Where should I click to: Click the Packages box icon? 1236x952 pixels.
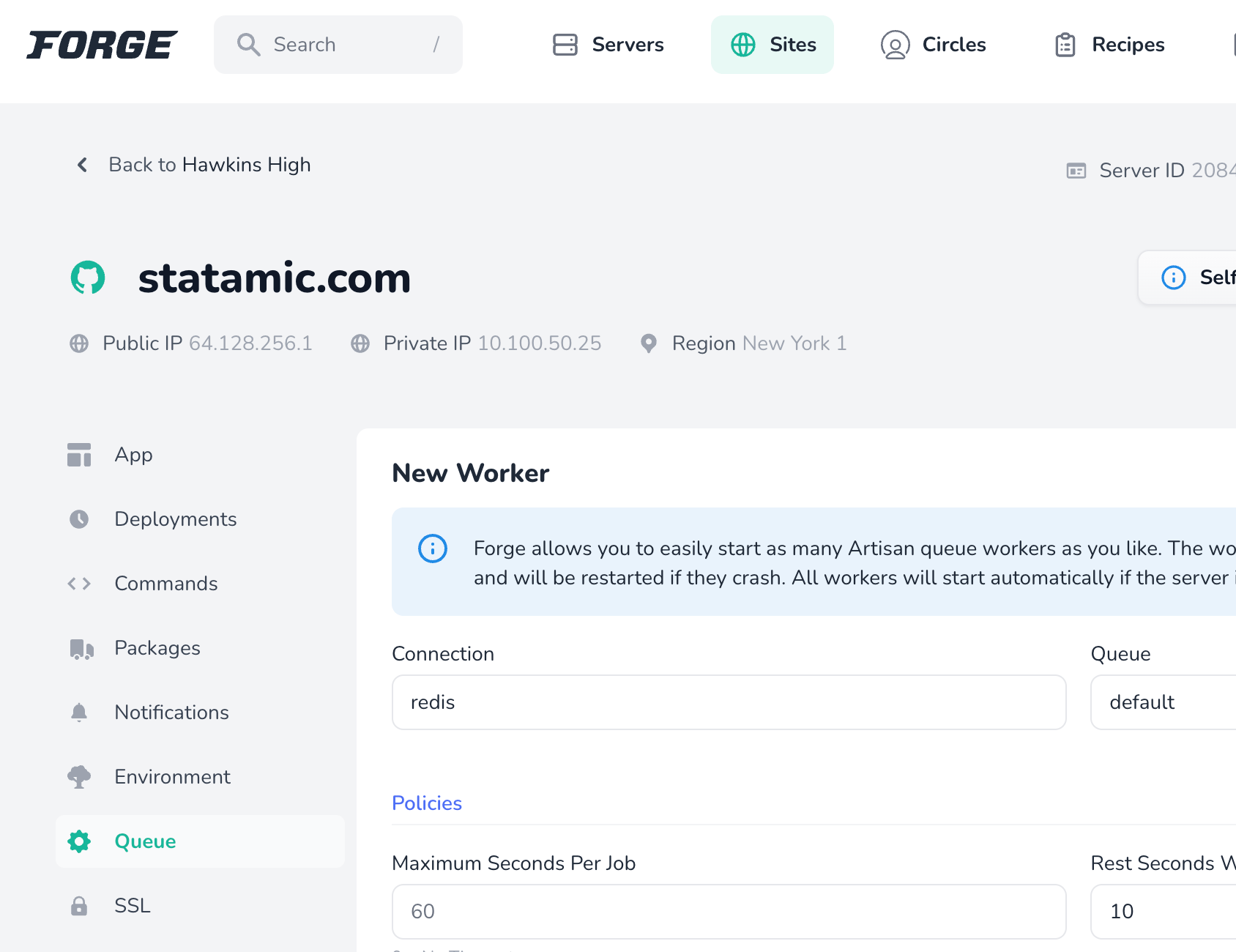[78, 647]
